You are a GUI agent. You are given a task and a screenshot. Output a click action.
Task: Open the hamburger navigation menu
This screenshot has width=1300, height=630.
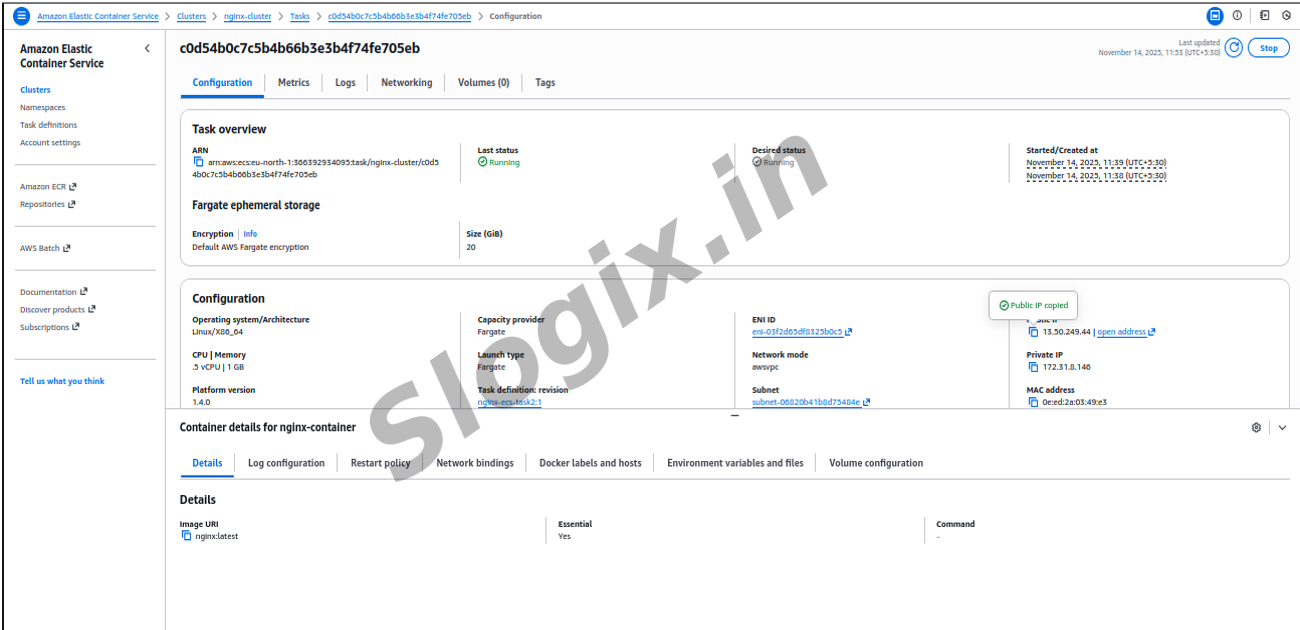[x=21, y=16]
